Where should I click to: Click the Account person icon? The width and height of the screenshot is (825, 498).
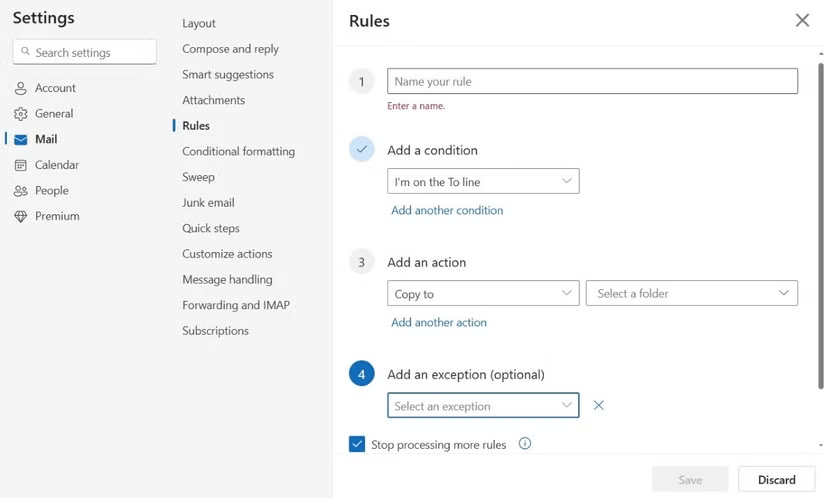pyautogui.click(x=21, y=88)
